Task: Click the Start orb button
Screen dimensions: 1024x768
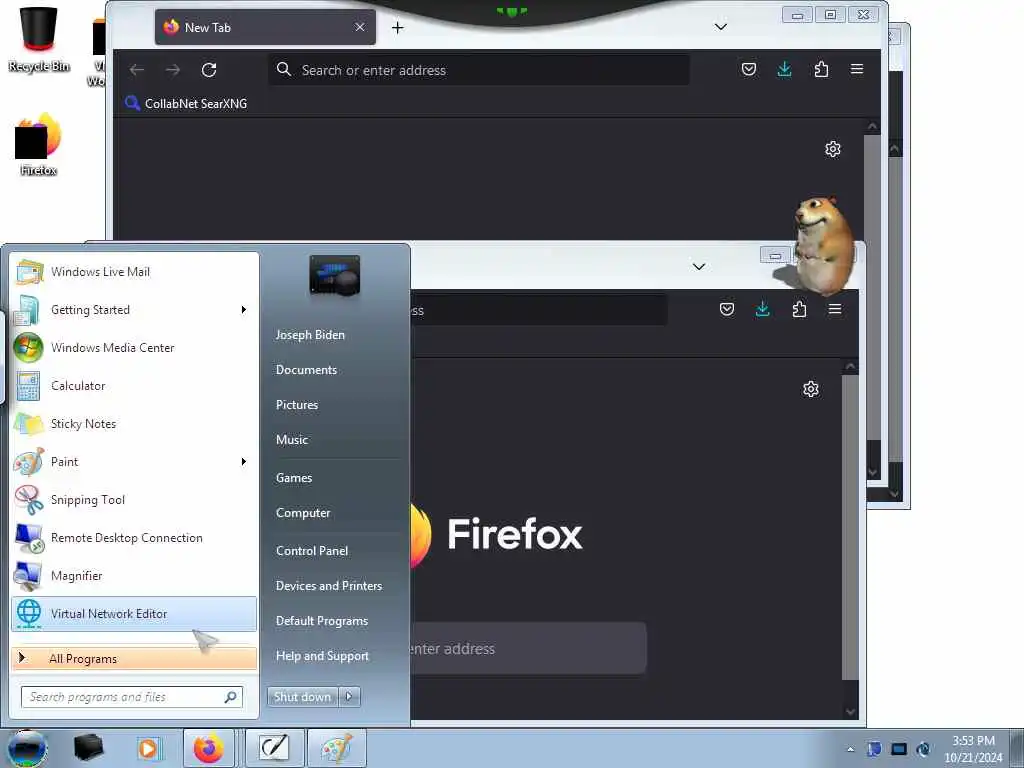Action: 27,748
